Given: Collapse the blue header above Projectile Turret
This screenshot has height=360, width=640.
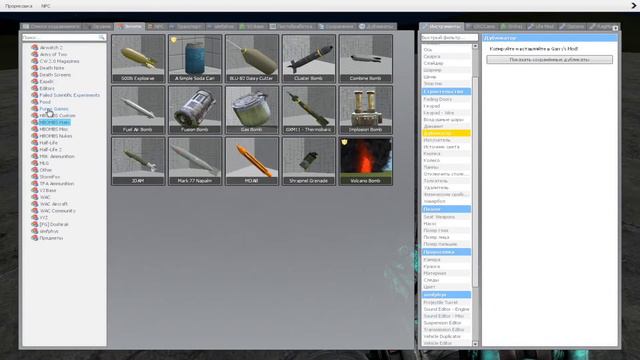Looking at the screenshot, I should coord(446,295).
